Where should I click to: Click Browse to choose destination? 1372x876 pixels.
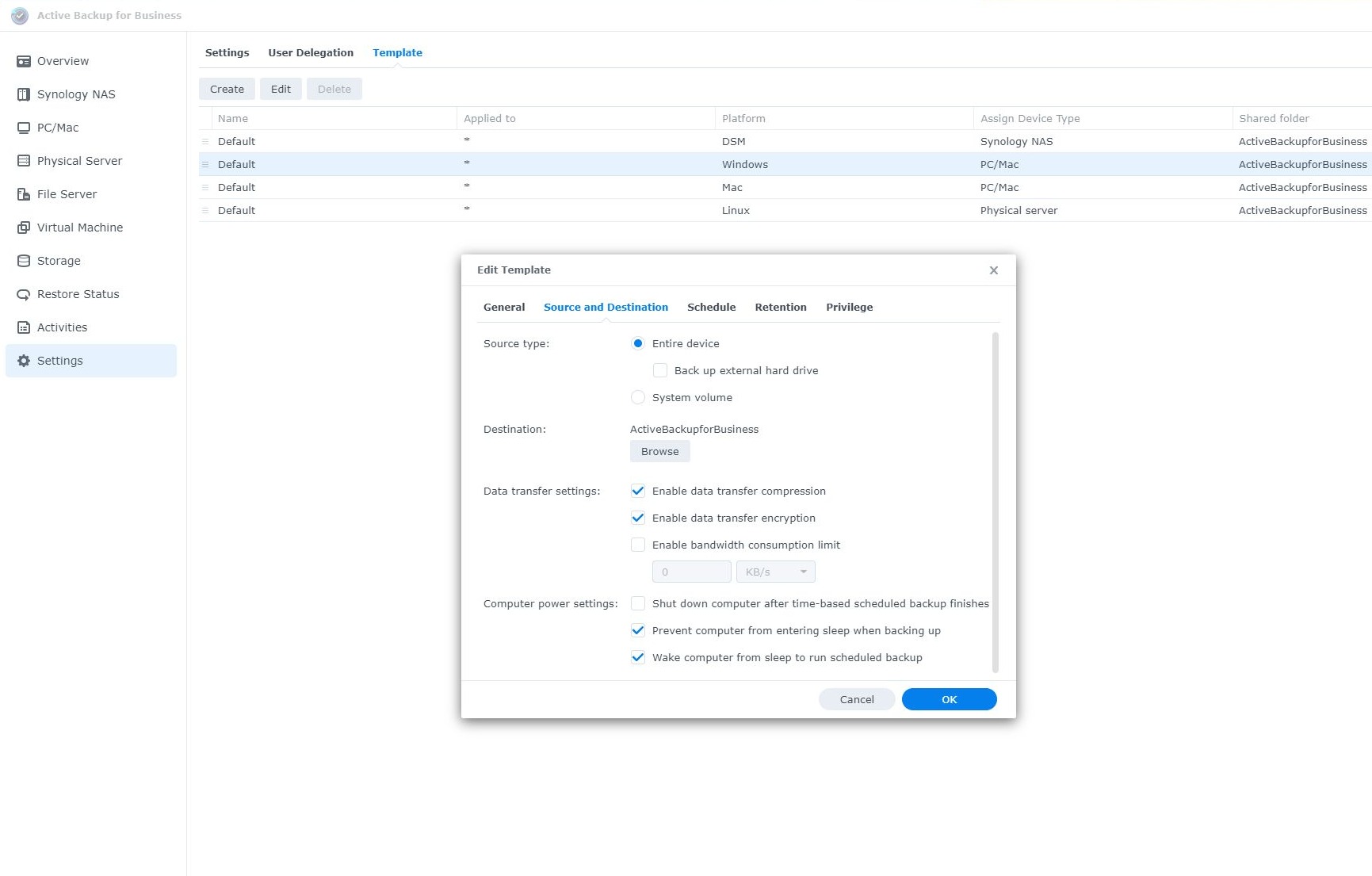click(x=659, y=451)
